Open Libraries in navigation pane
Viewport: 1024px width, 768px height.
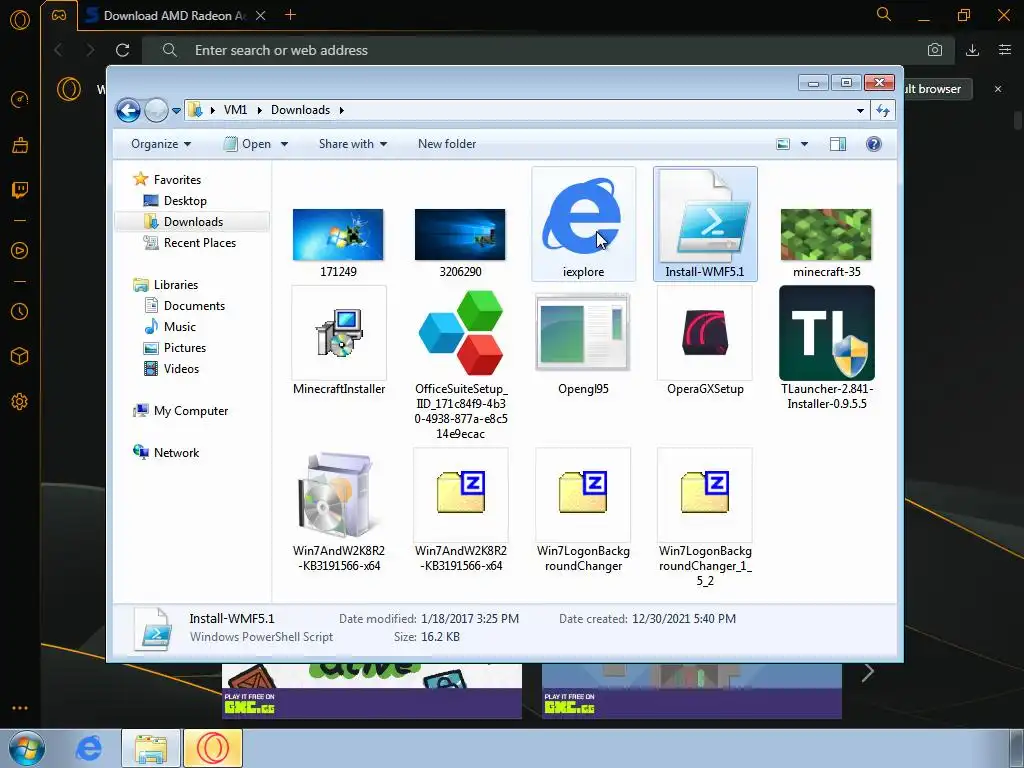click(x=175, y=285)
